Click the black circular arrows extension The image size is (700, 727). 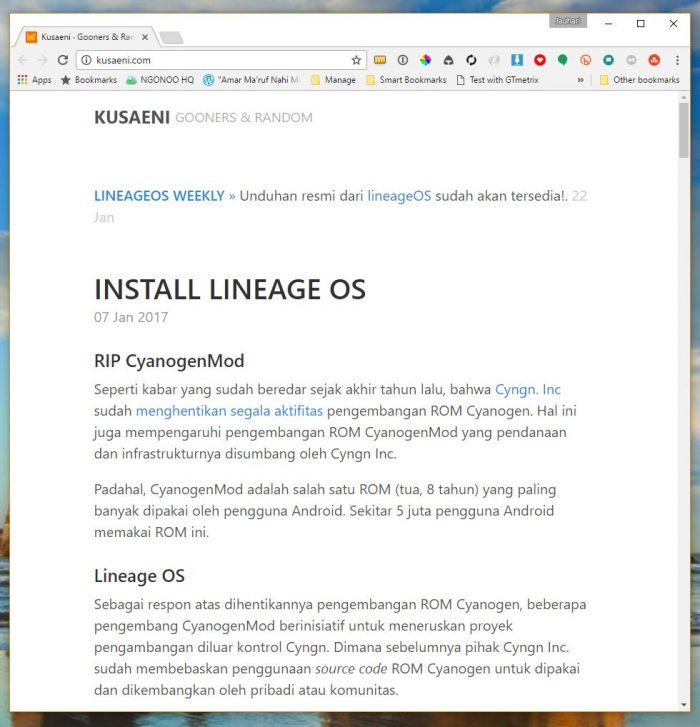(x=471, y=60)
